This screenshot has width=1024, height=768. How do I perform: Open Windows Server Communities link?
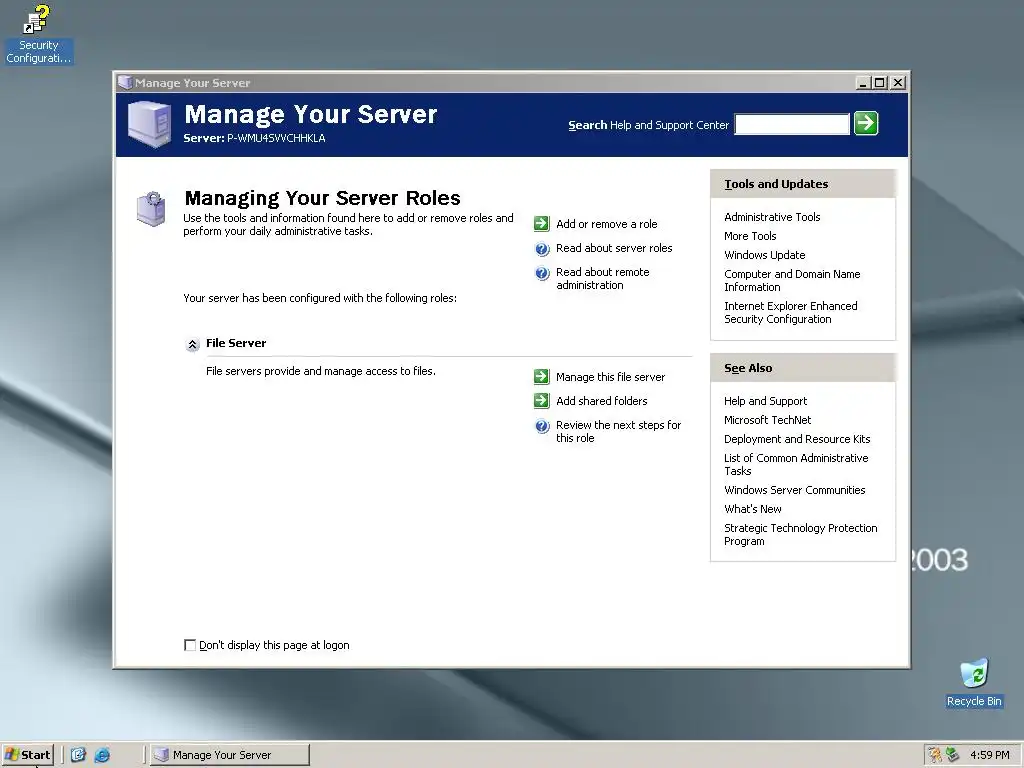point(795,490)
